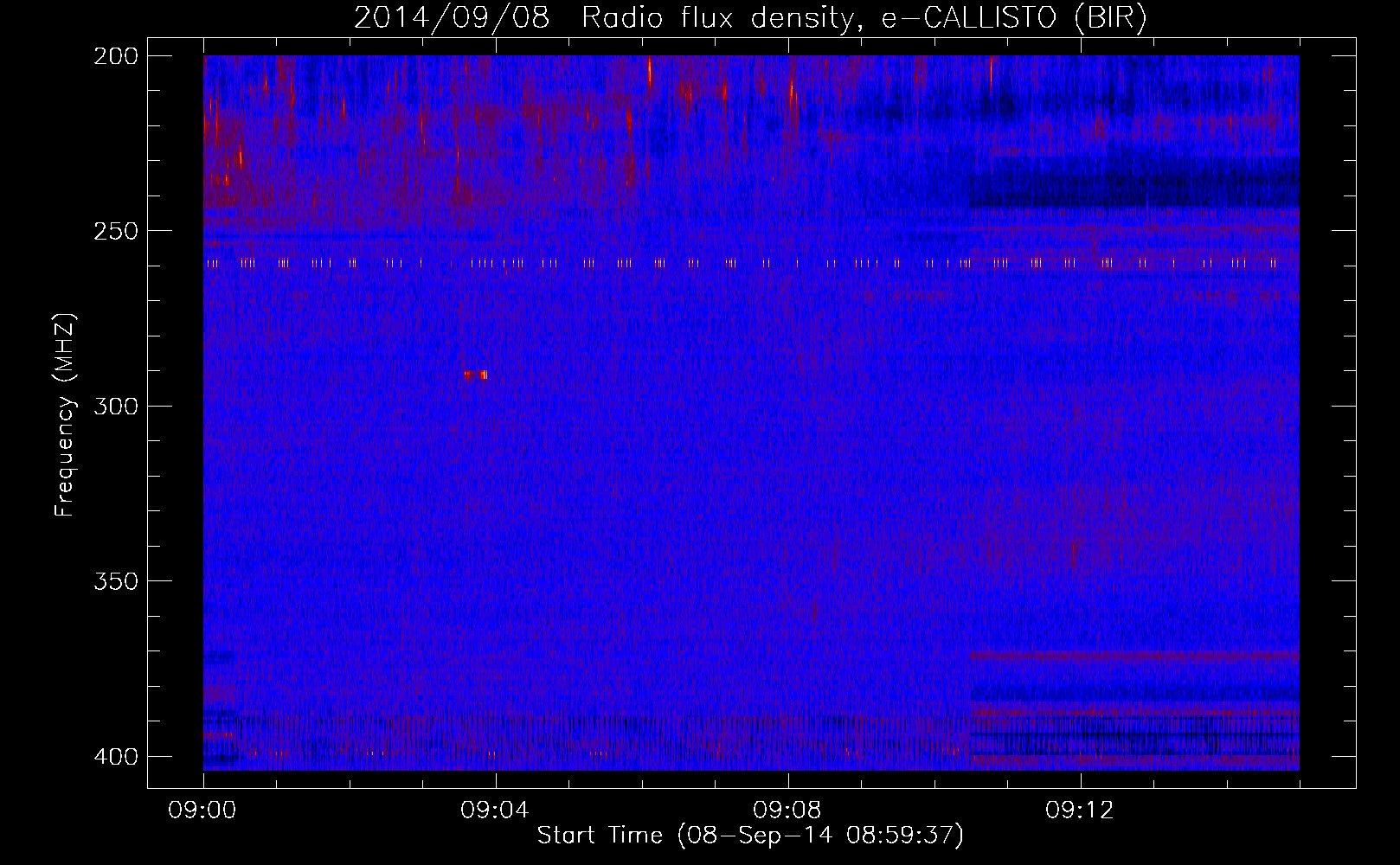Click the 'Start Time (08-Sep-14 08:59:37)' label
The height and width of the screenshot is (865, 1400).
(x=750, y=836)
